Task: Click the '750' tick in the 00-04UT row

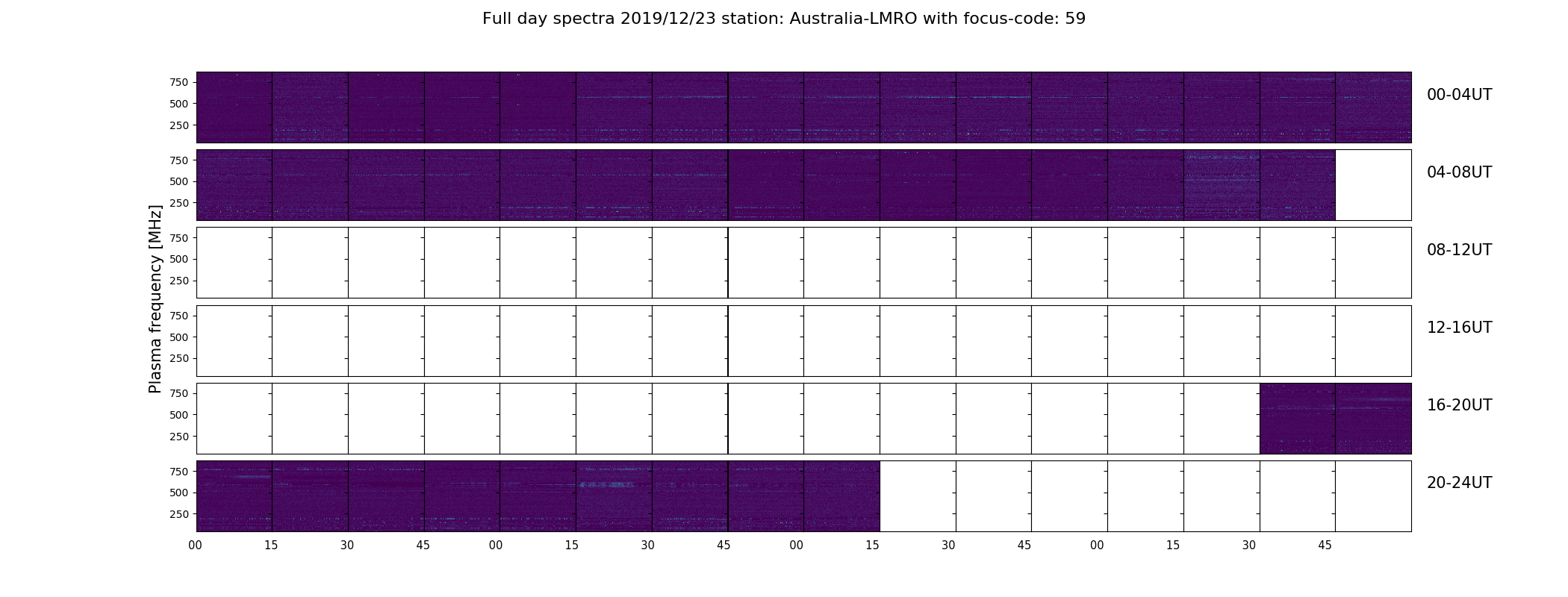Action: 179,82
